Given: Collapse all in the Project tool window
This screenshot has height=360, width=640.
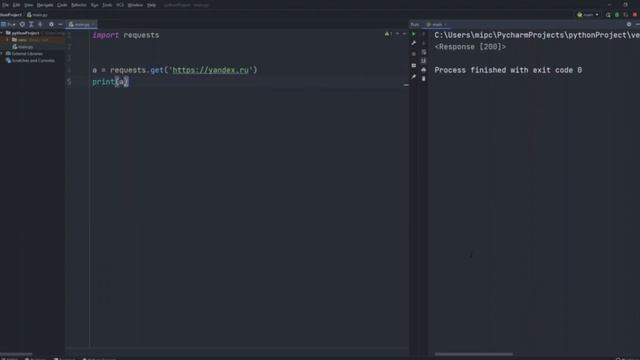Looking at the screenshot, I should (x=40, y=24).
